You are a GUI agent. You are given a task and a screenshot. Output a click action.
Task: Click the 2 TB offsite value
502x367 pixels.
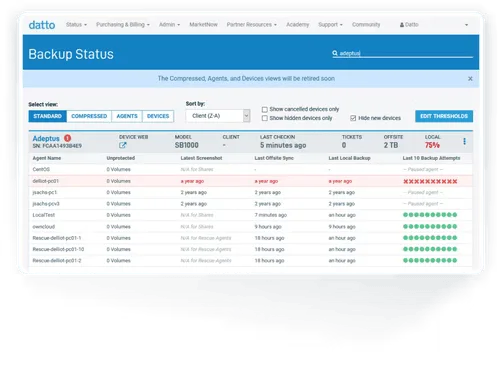(391, 145)
